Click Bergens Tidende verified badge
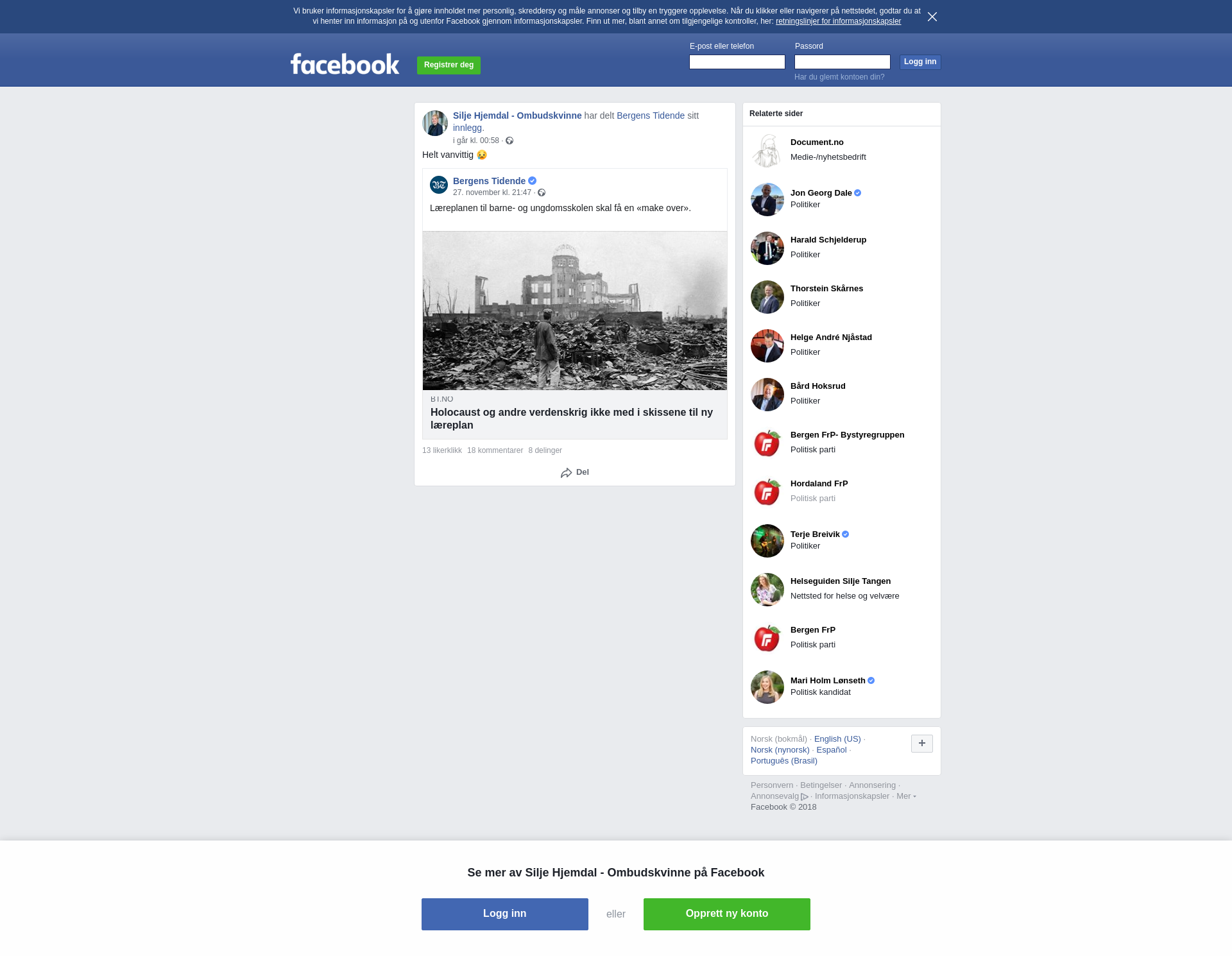1232x956 pixels. coord(532,181)
